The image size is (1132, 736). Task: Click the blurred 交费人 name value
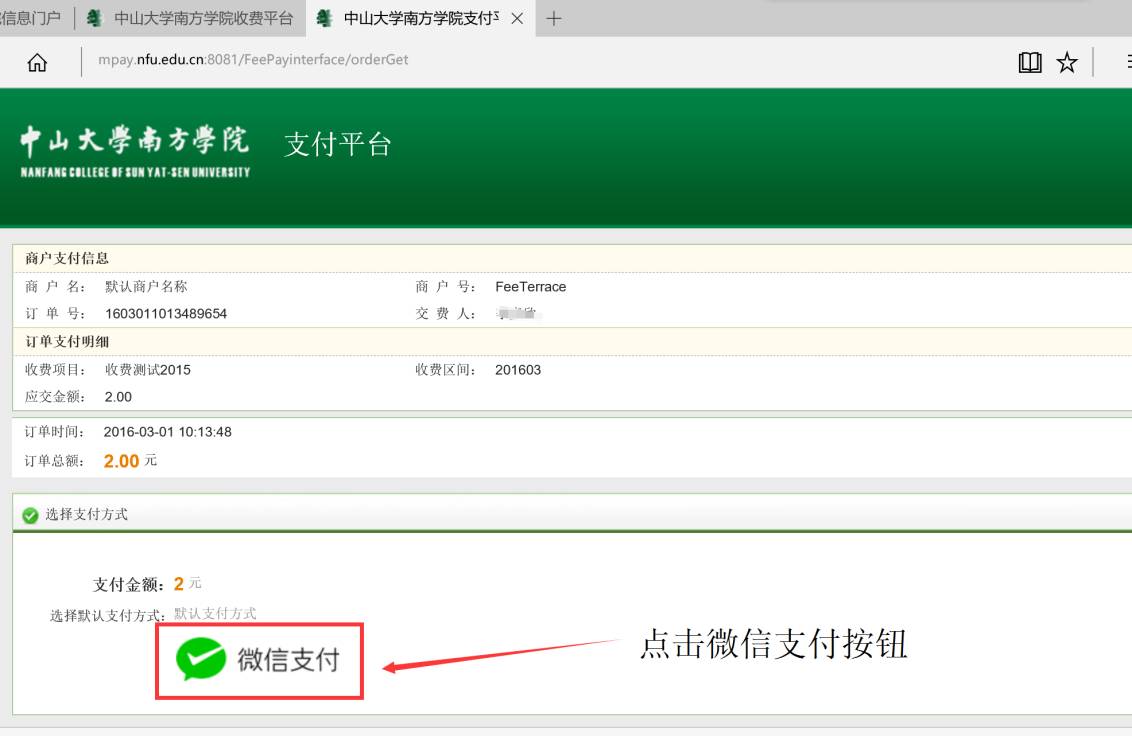point(518,313)
